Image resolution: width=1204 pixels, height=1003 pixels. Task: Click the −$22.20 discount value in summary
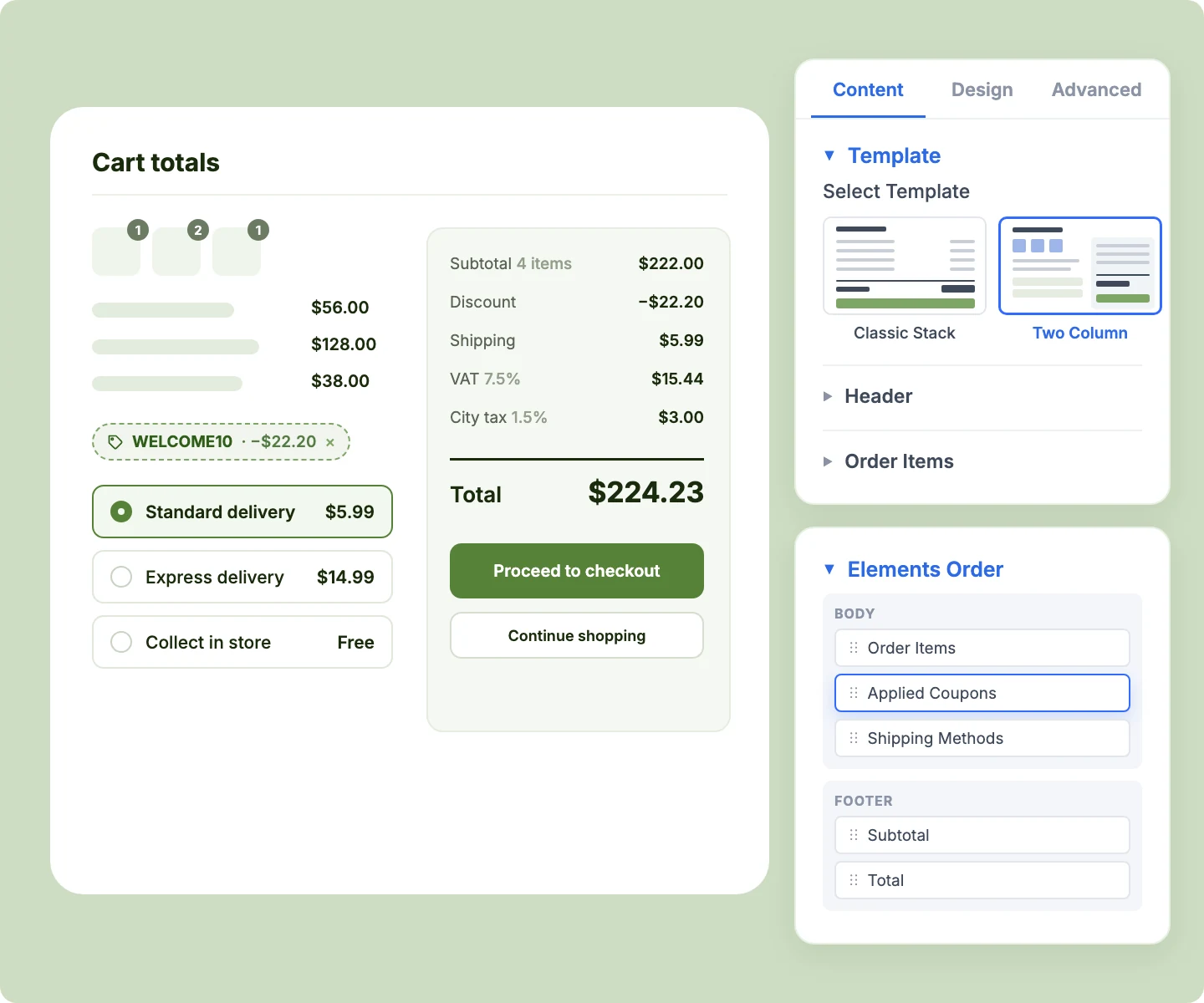671,302
